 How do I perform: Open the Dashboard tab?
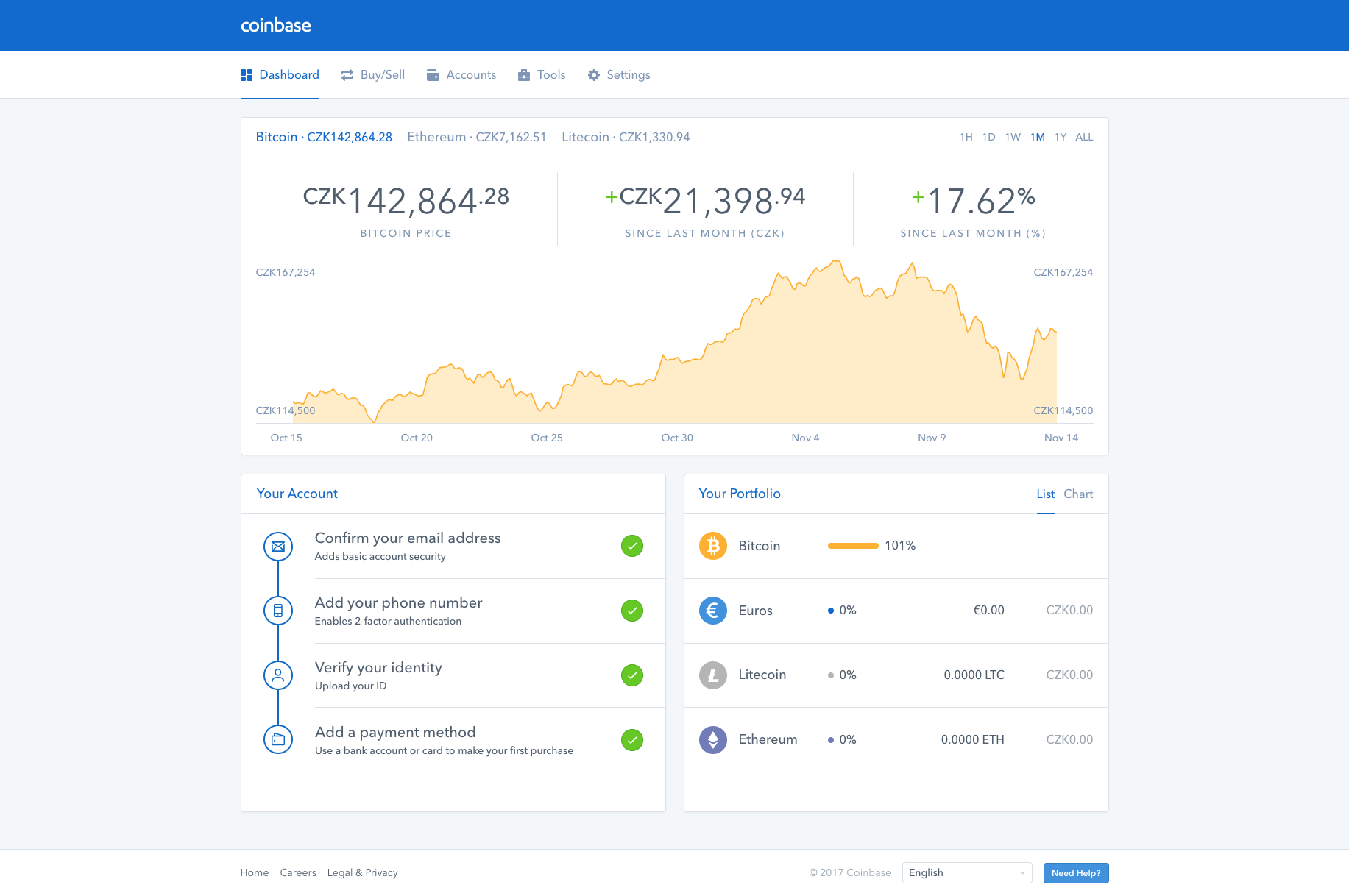tap(280, 75)
